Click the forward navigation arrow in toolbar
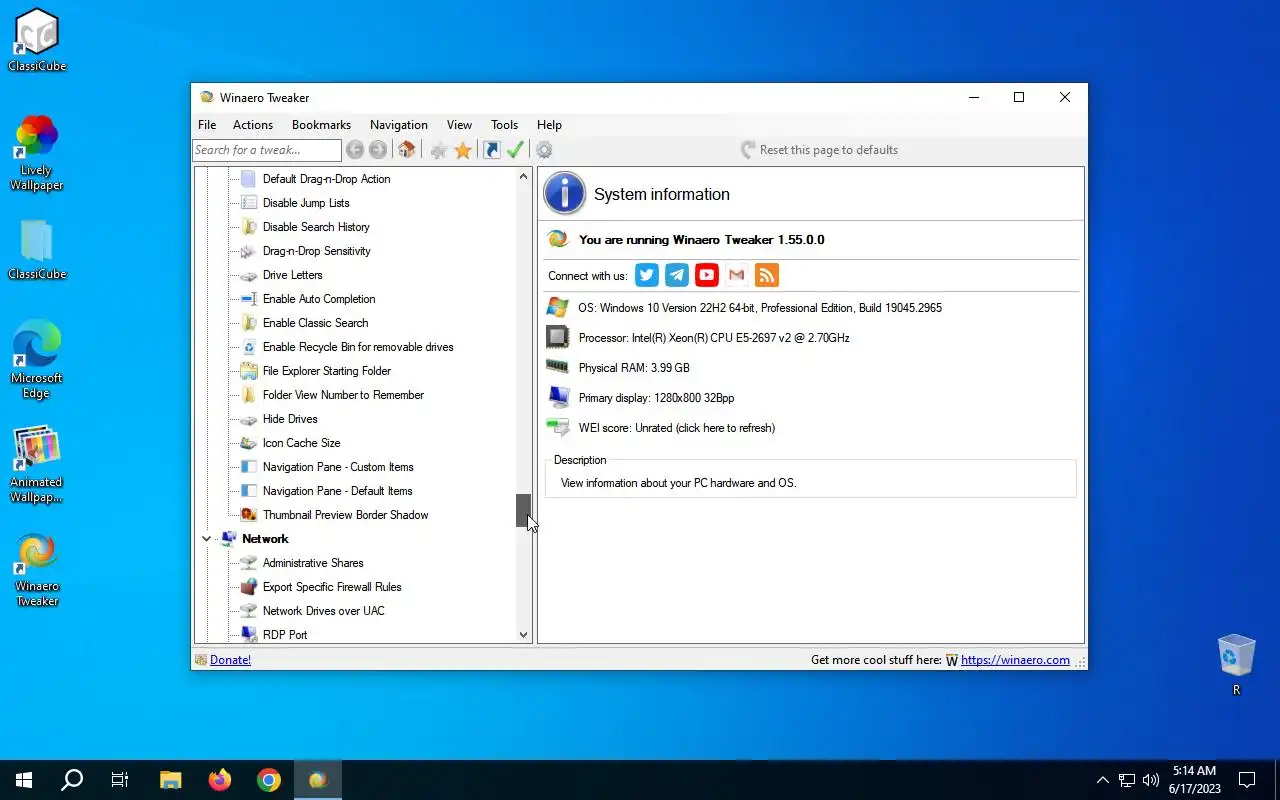 [378, 150]
